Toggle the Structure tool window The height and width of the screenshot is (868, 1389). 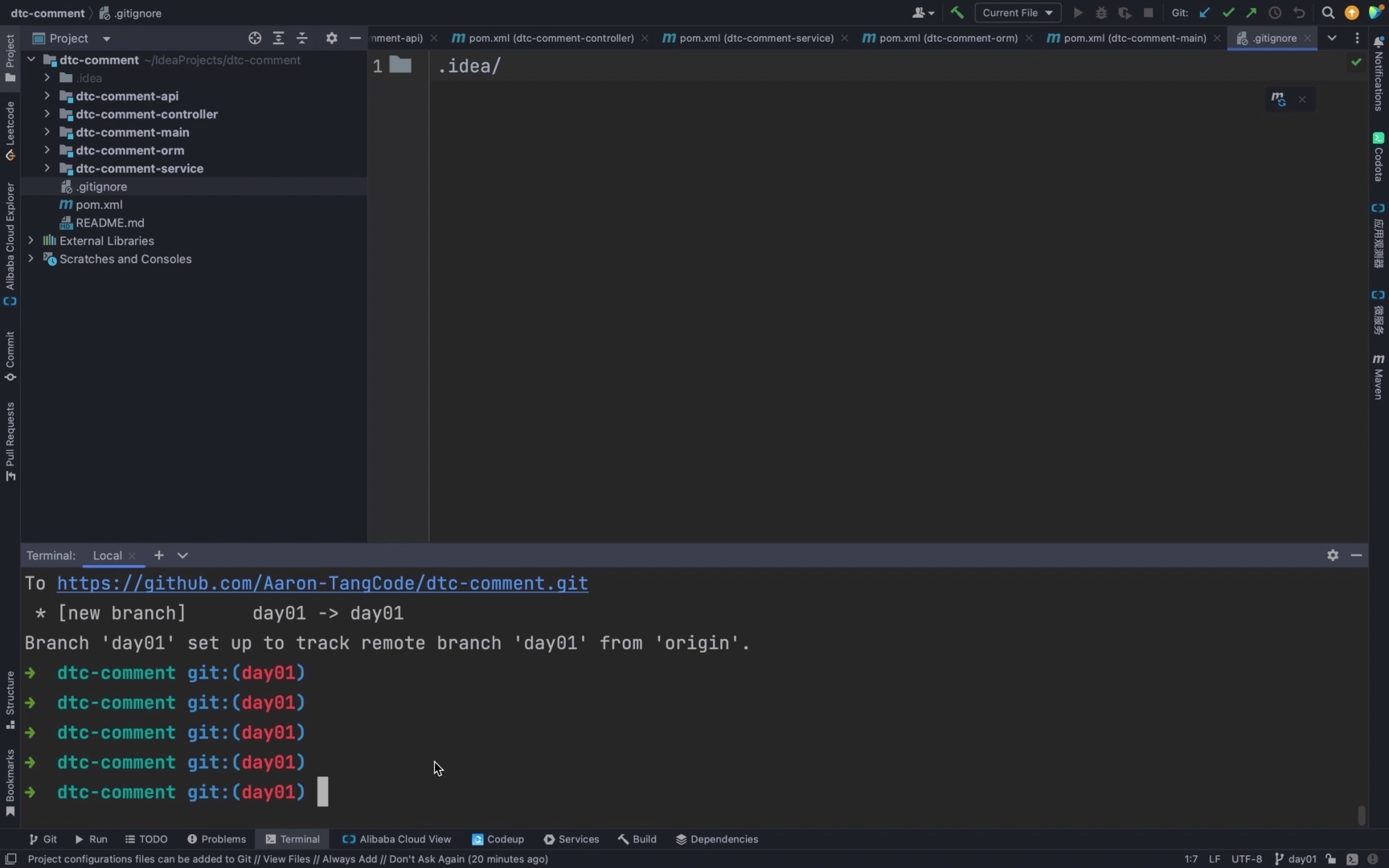click(10, 699)
